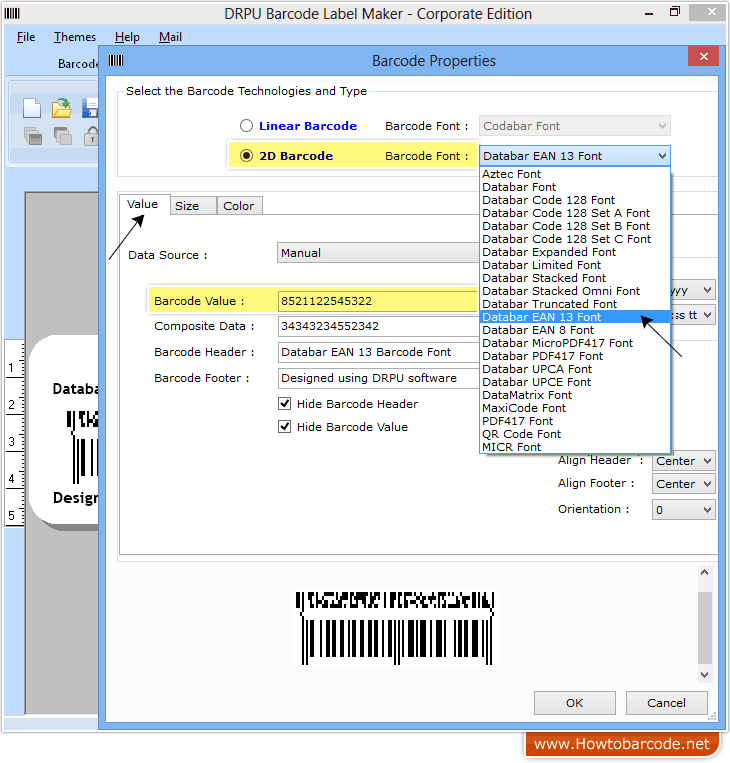
Task: Click the Cancel button
Action: [x=666, y=703]
